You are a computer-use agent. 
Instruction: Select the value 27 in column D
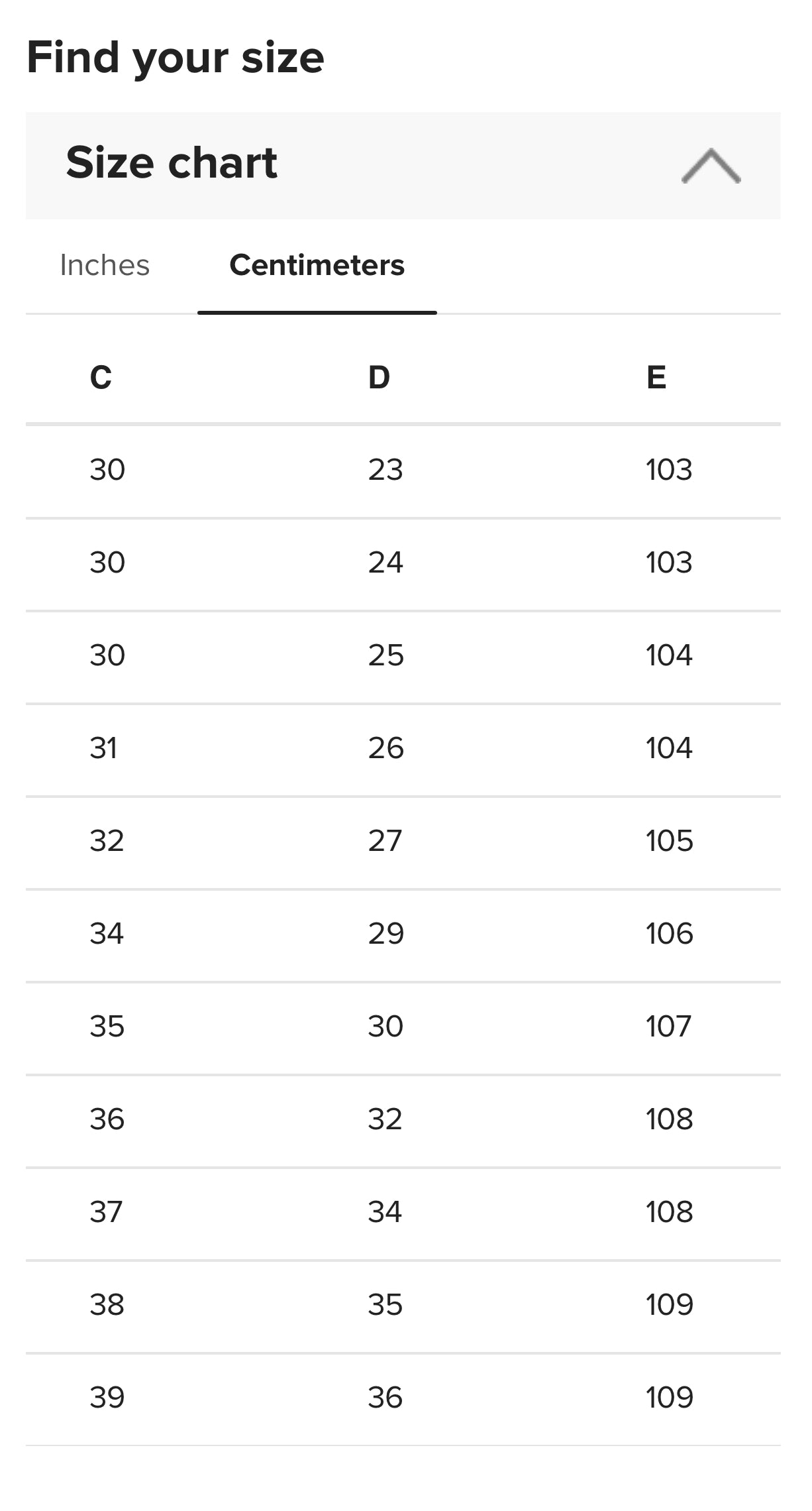(x=385, y=841)
